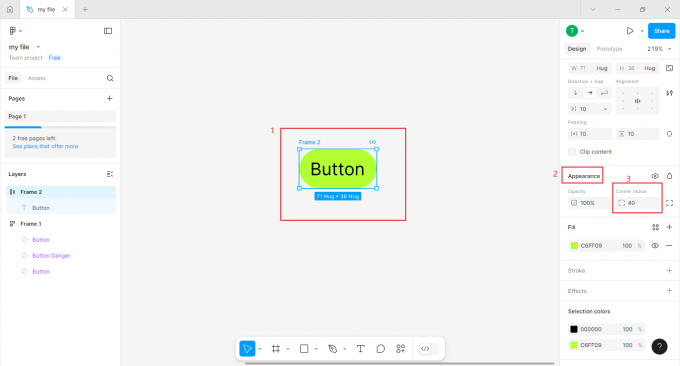Open a new tab with plus
The height and width of the screenshot is (366, 680).
85,10
